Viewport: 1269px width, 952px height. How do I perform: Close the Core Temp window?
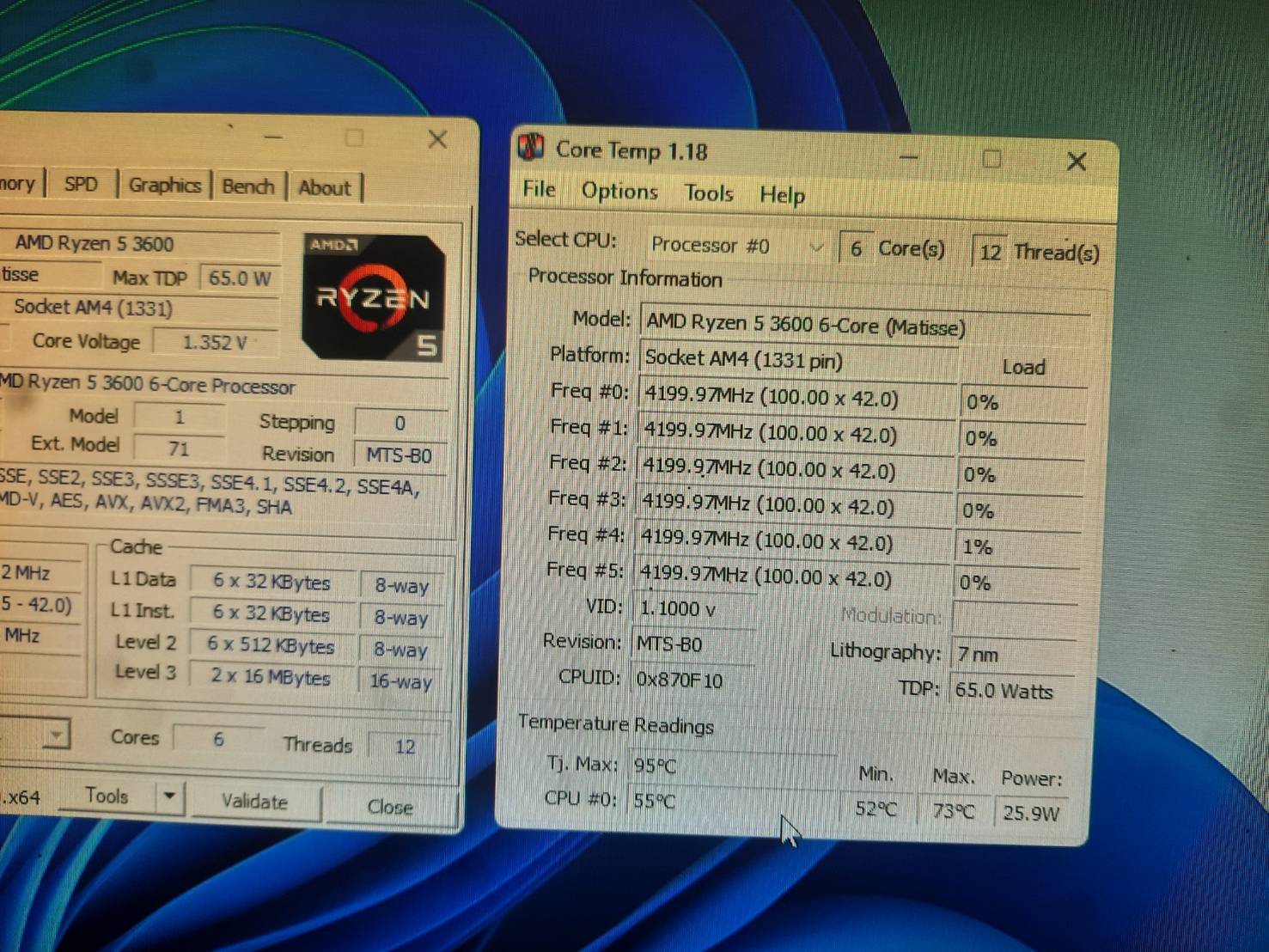(x=1076, y=162)
